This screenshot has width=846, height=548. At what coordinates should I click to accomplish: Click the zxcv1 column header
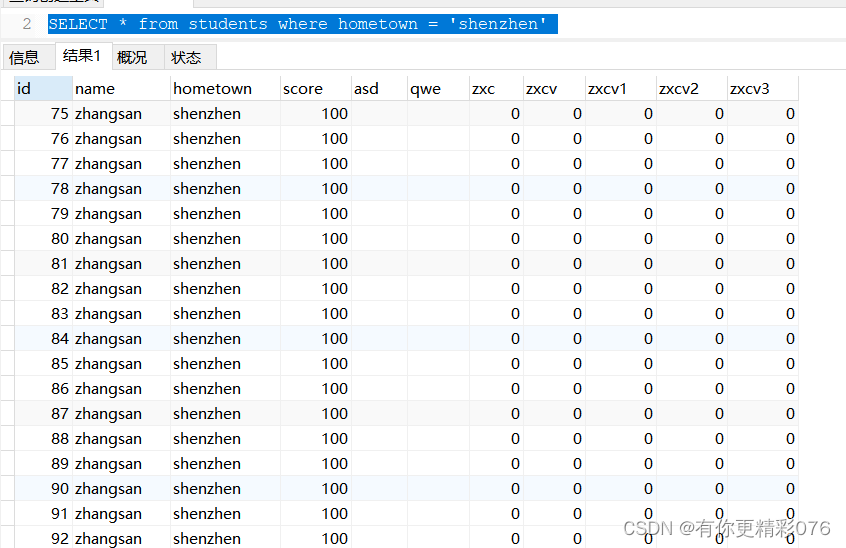tap(621, 88)
